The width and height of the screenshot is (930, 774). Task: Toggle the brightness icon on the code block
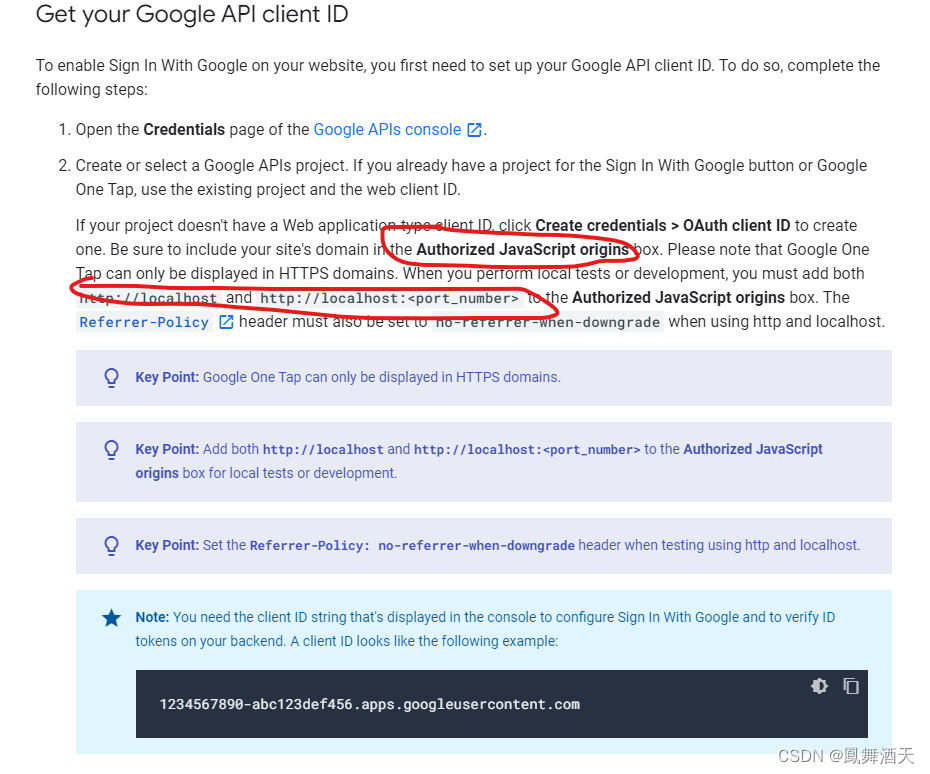point(820,686)
